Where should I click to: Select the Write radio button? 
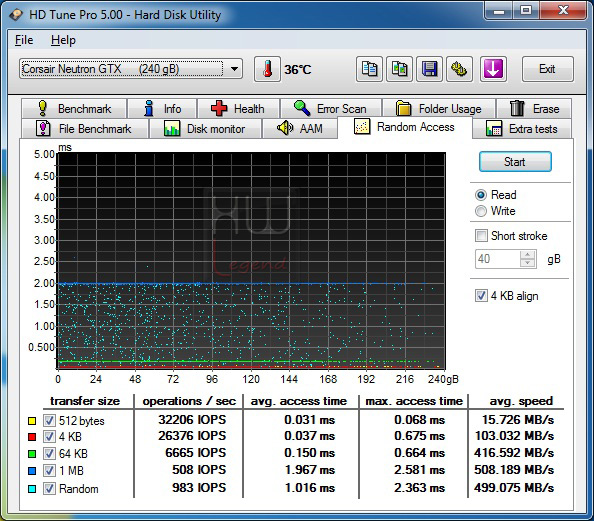[481, 211]
